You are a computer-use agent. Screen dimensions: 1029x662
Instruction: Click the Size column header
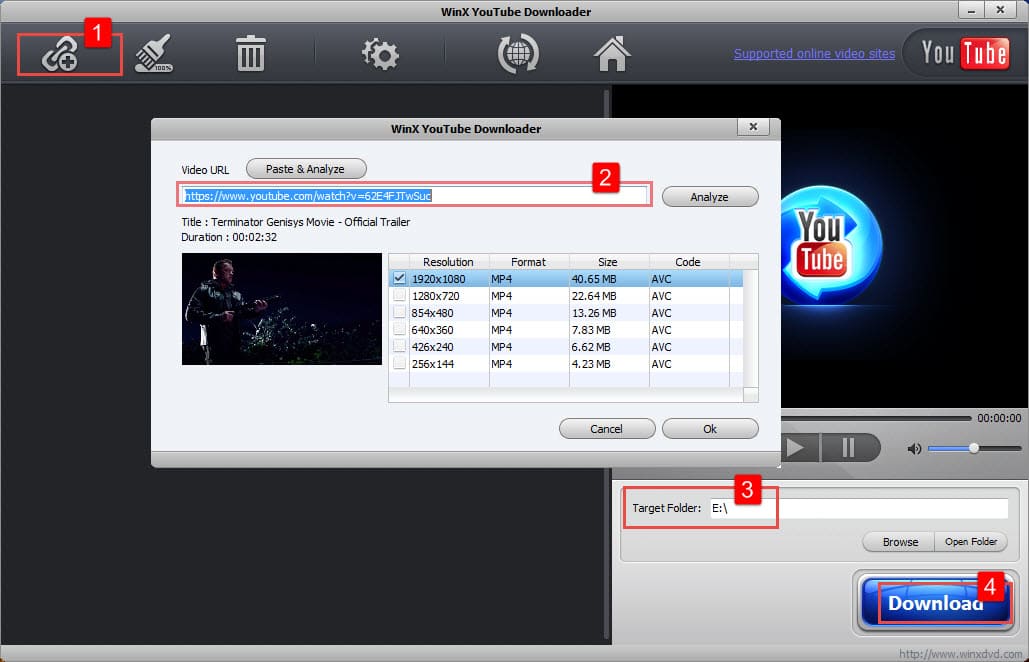(608, 262)
